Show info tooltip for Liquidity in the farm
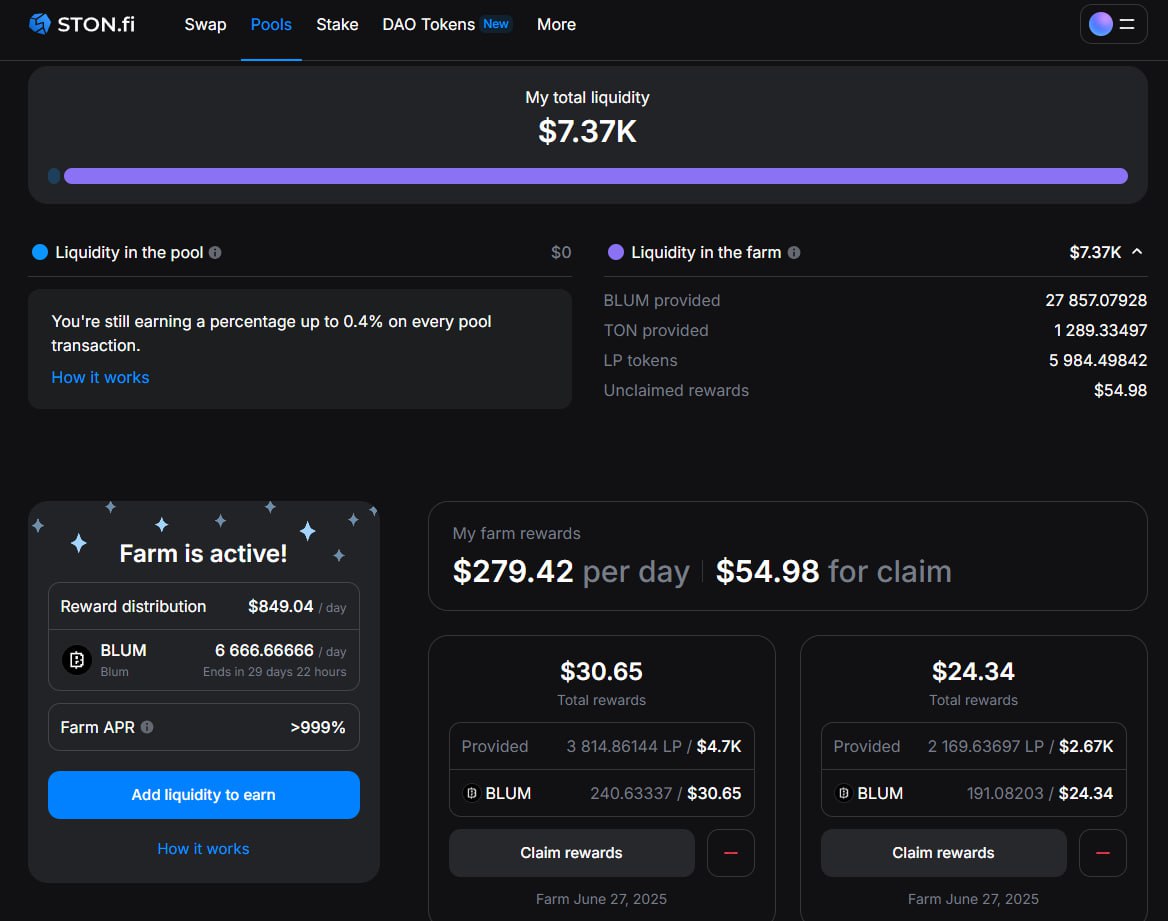 click(x=794, y=253)
